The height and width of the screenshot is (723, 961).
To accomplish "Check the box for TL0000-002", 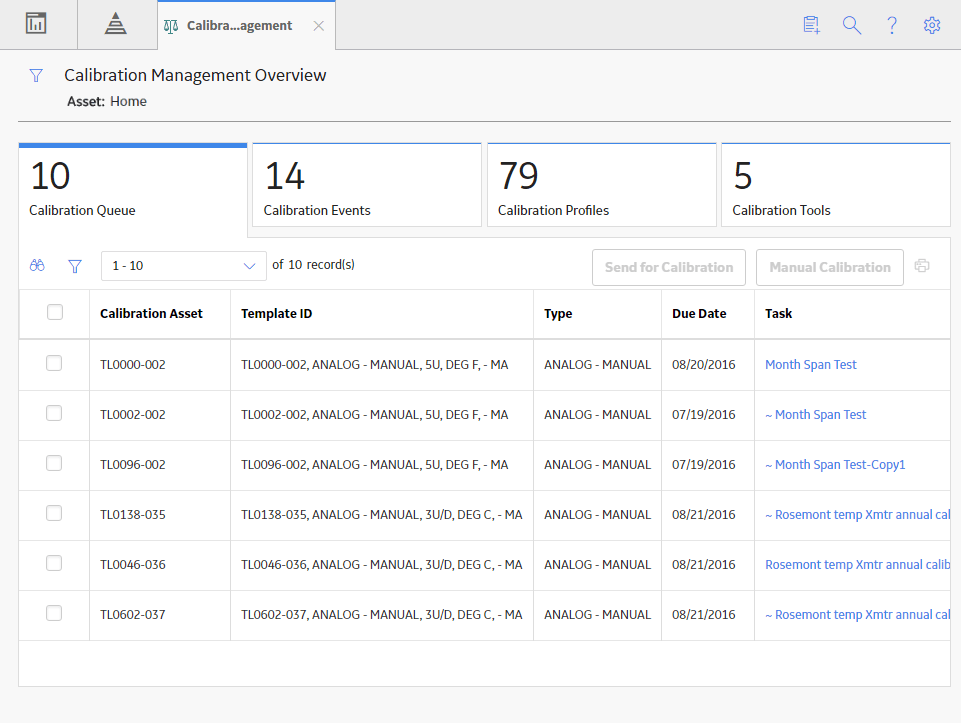I will click(x=54, y=363).
